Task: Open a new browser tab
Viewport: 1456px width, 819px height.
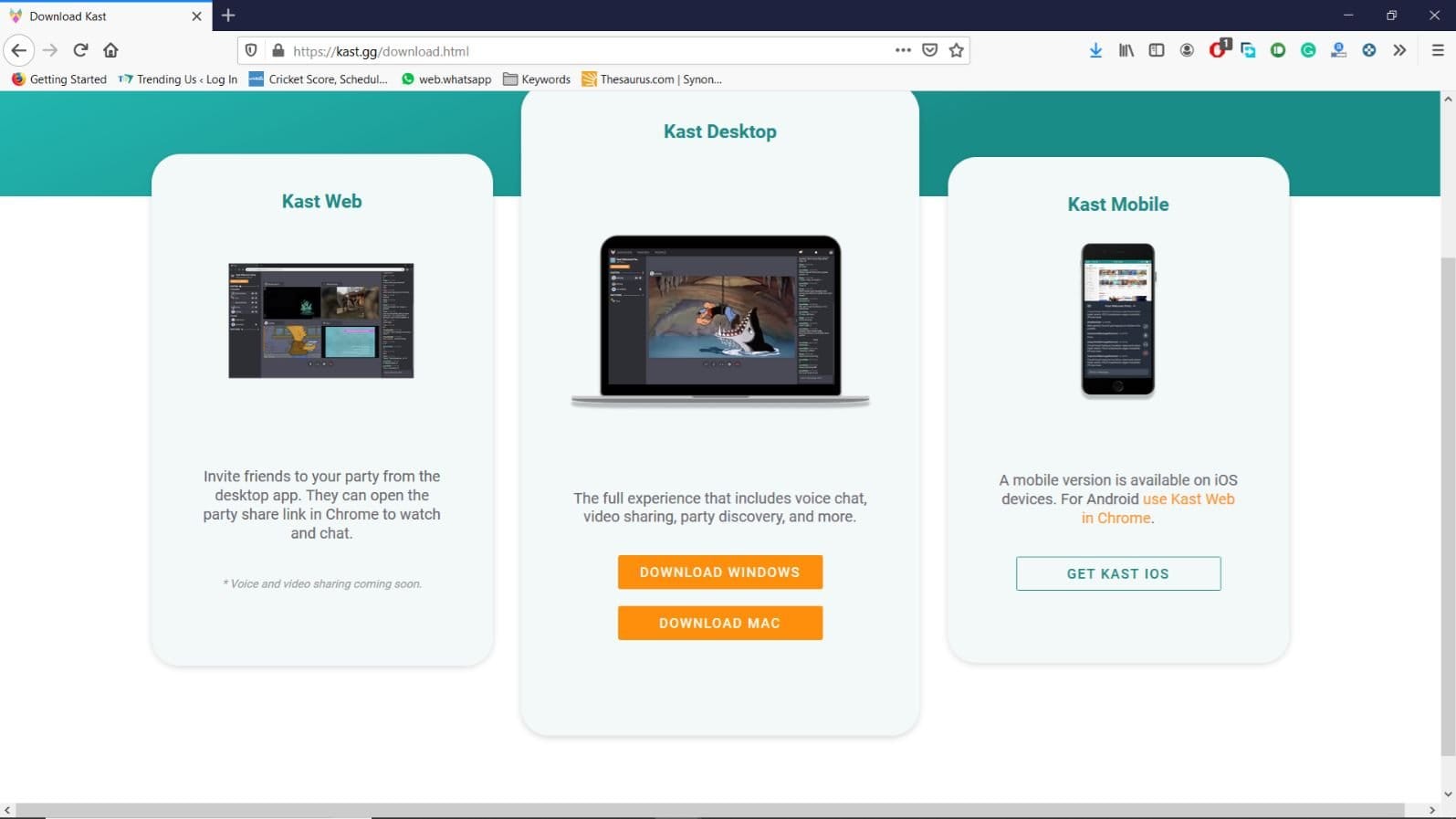Action: coord(228,16)
